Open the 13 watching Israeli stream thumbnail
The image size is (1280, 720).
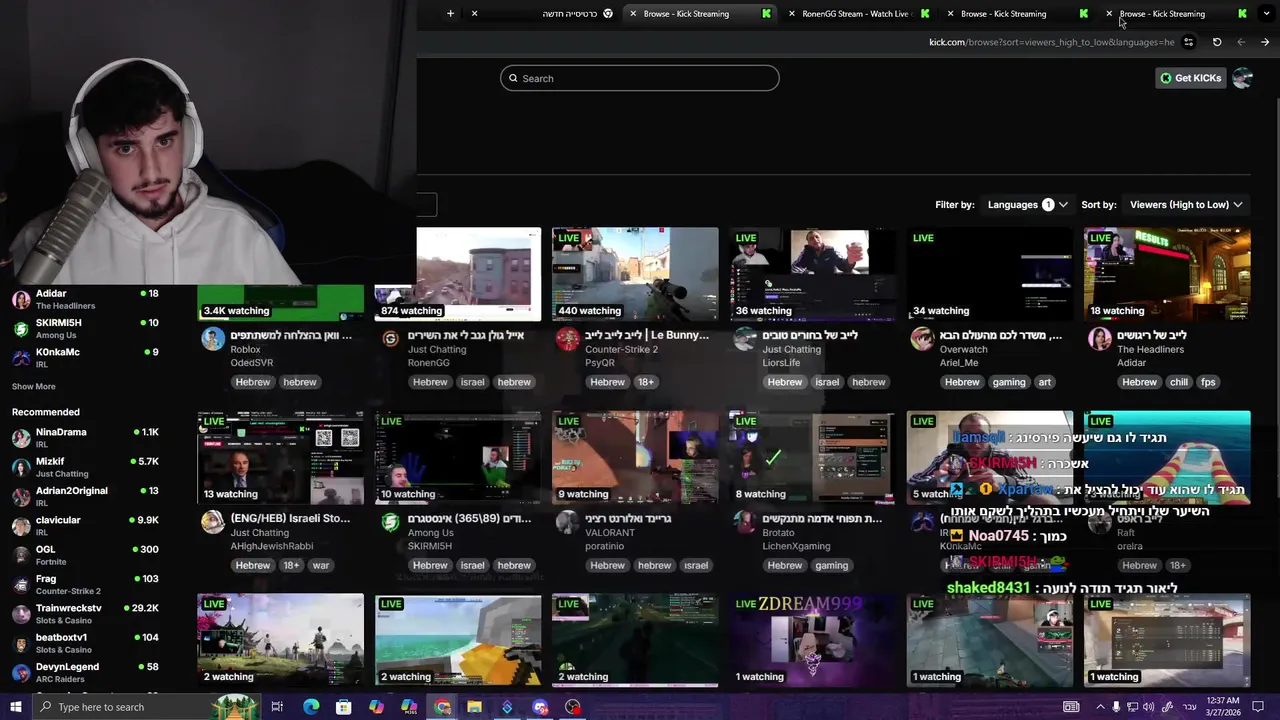[x=281, y=457]
